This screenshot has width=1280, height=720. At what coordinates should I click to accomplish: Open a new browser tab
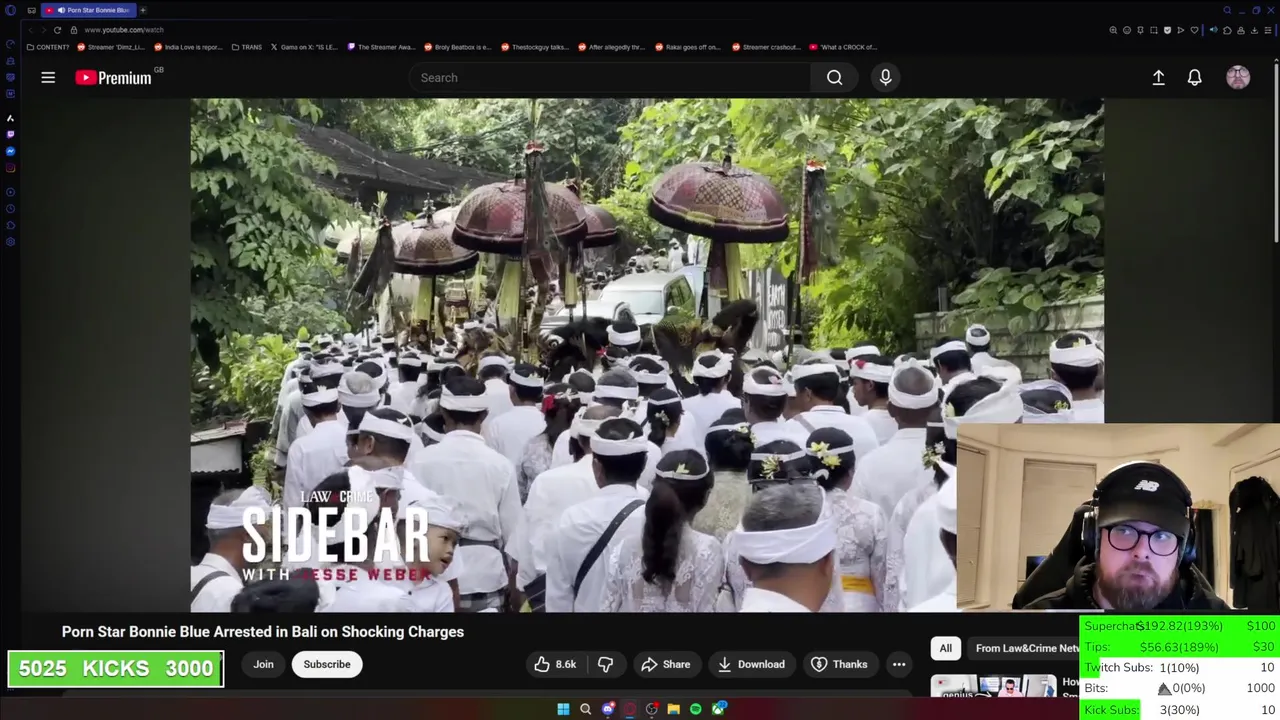pos(142,10)
